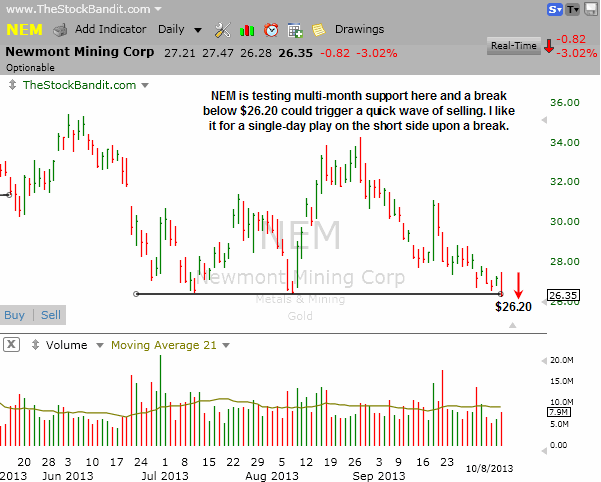Click the Sep 2013 time axis label
601x482 pixels.
[x=379, y=476]
